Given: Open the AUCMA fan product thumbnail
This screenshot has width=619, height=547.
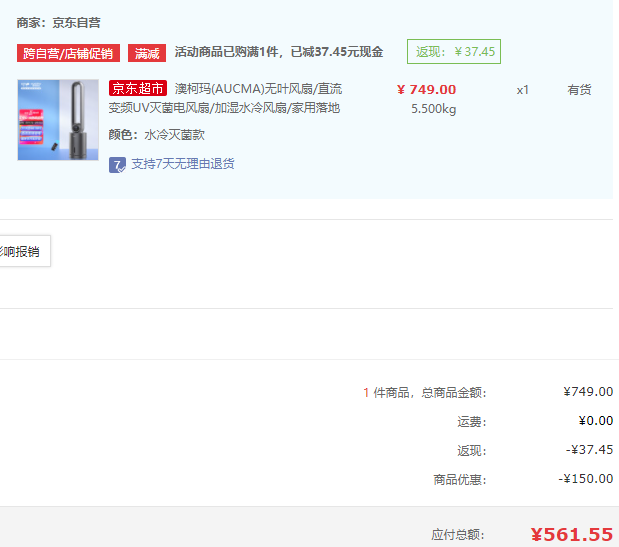Looking at the screenshot, I should pyautogui.click(x=58, y=120).
